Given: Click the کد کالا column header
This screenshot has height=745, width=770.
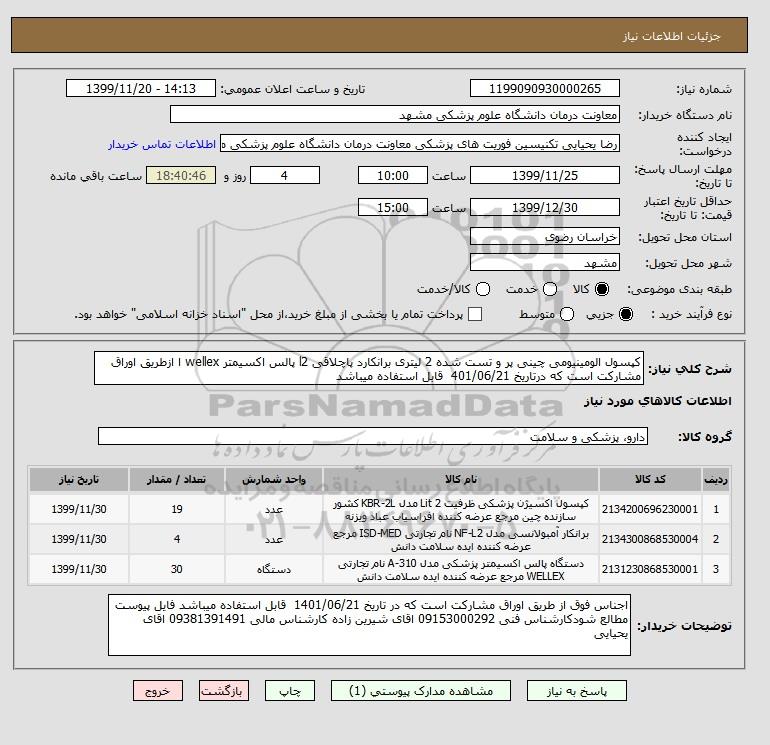Looking at the screenshot, I should (x=650, y=479).
